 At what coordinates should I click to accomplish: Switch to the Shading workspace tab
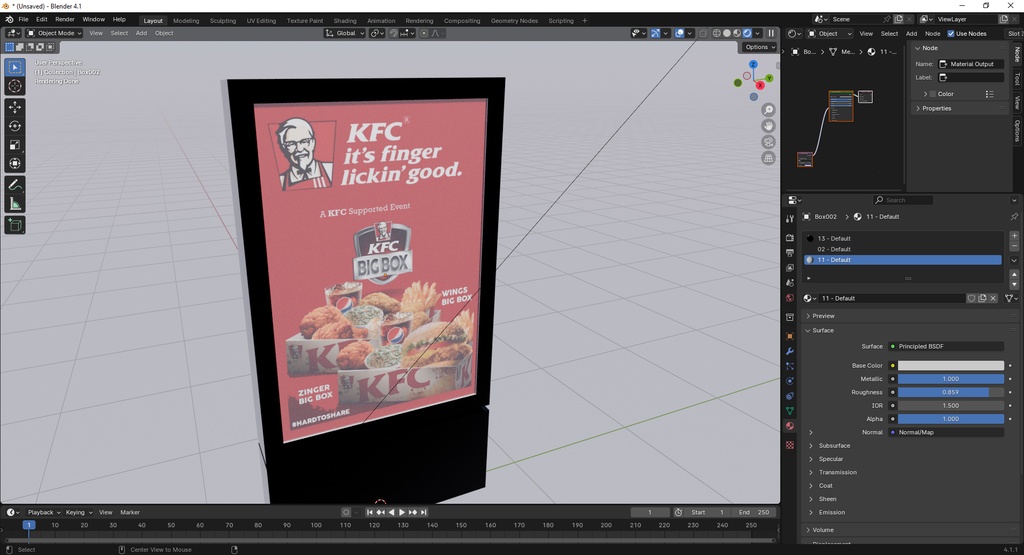[344, 20]
